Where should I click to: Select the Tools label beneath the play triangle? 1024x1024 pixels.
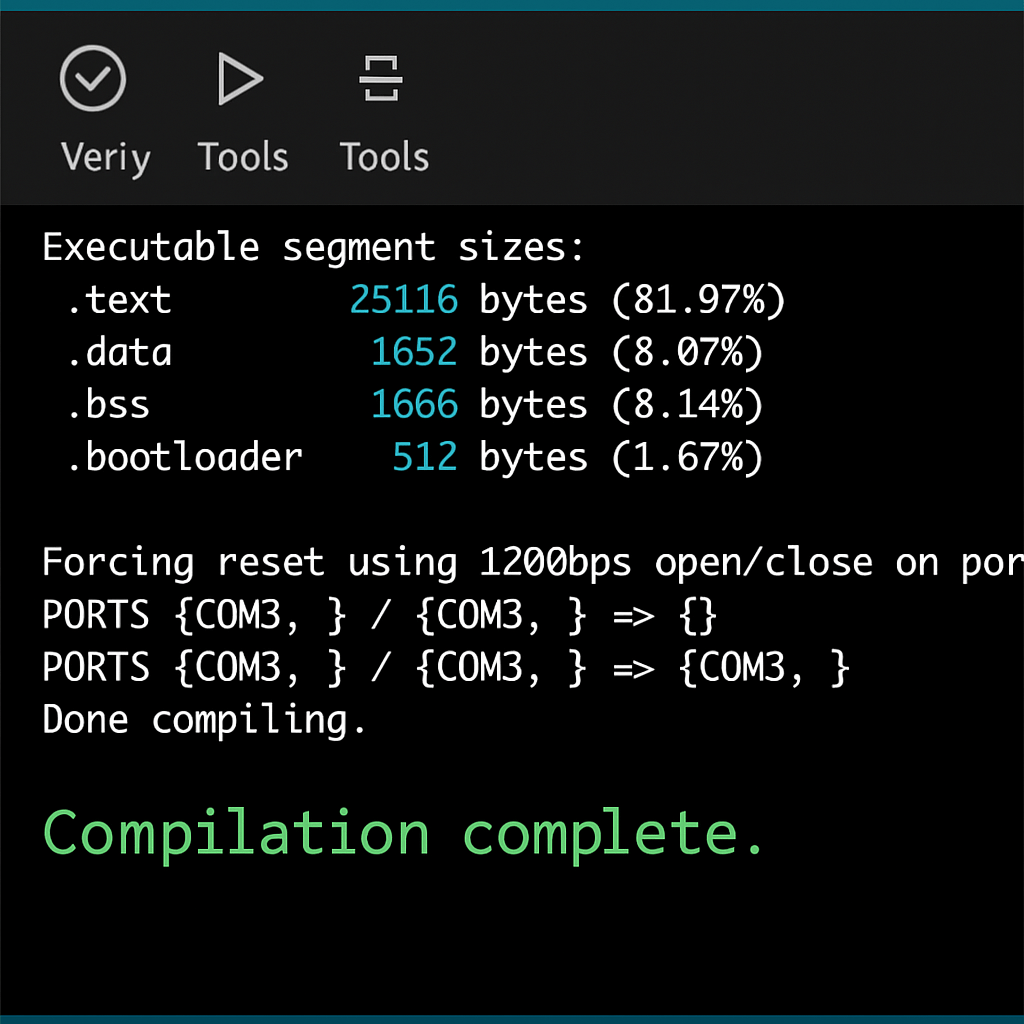pyautogui.click(x=242, y=157)
